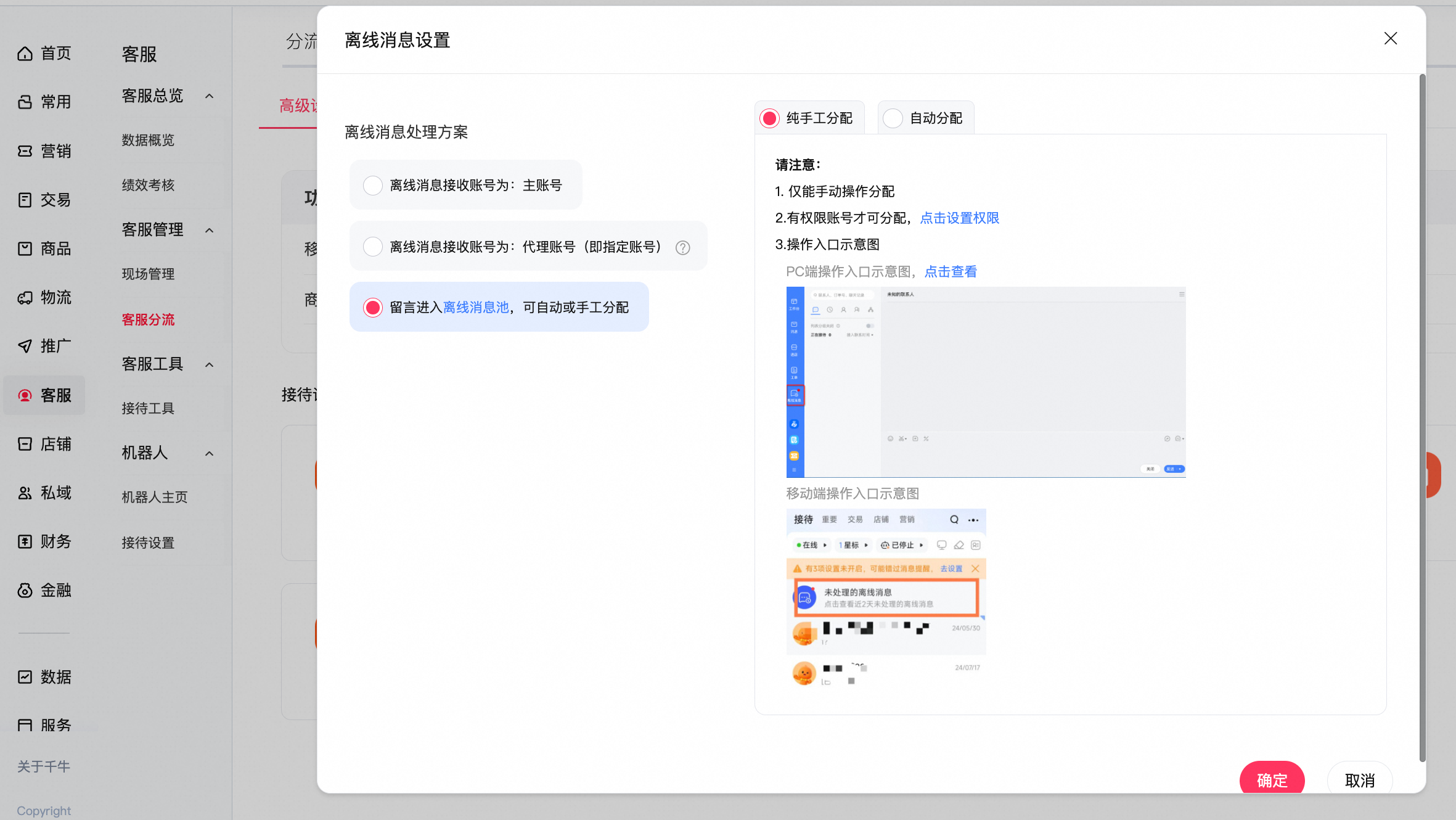Click the 关于千牛 link

(44, 766)
